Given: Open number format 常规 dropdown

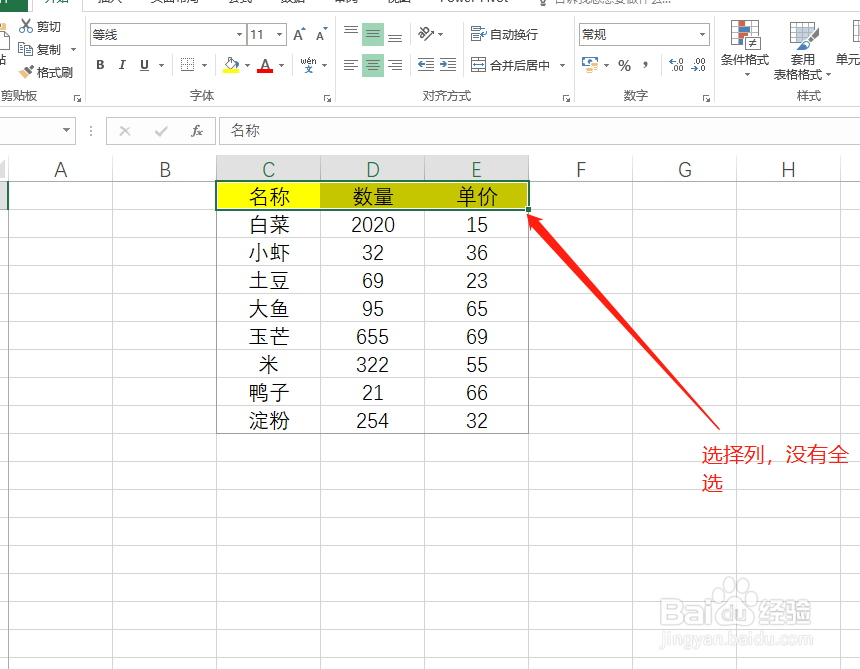Looking at the screenshot, I should point(702,35).
